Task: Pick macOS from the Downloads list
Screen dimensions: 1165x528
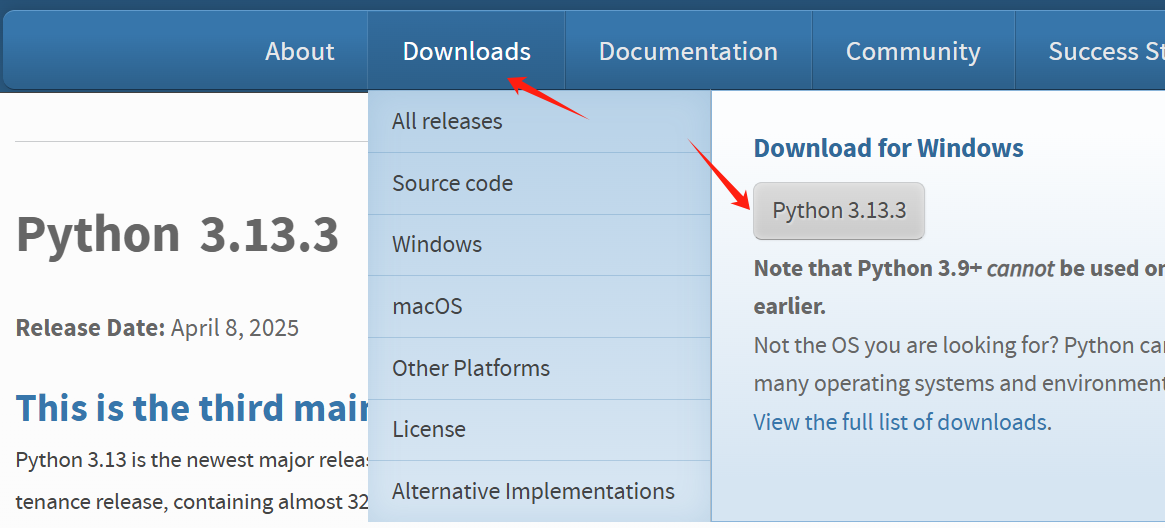Action: (539, 306)
